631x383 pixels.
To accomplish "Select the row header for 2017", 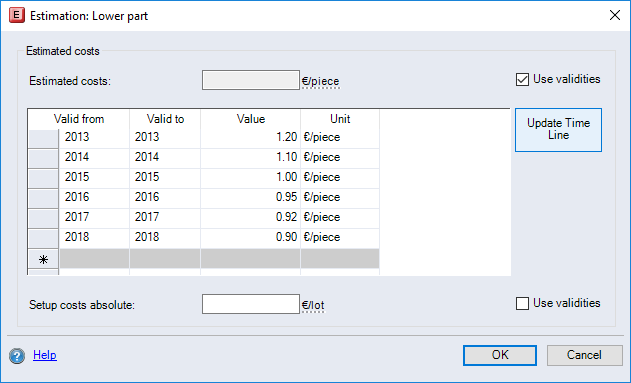I will coord(43,218).
